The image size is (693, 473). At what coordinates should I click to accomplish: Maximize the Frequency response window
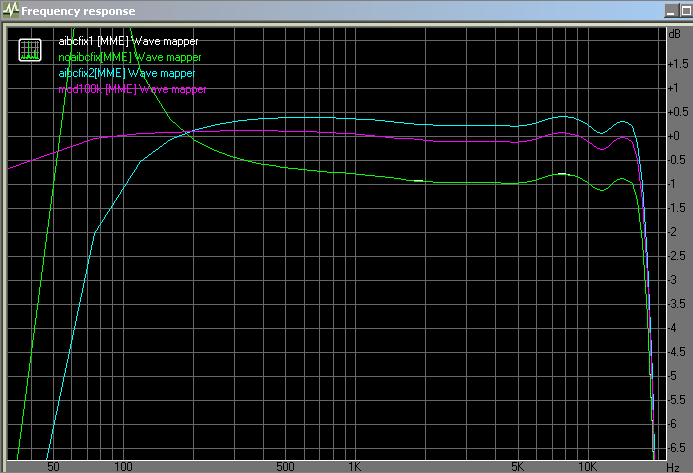[686, 11]
